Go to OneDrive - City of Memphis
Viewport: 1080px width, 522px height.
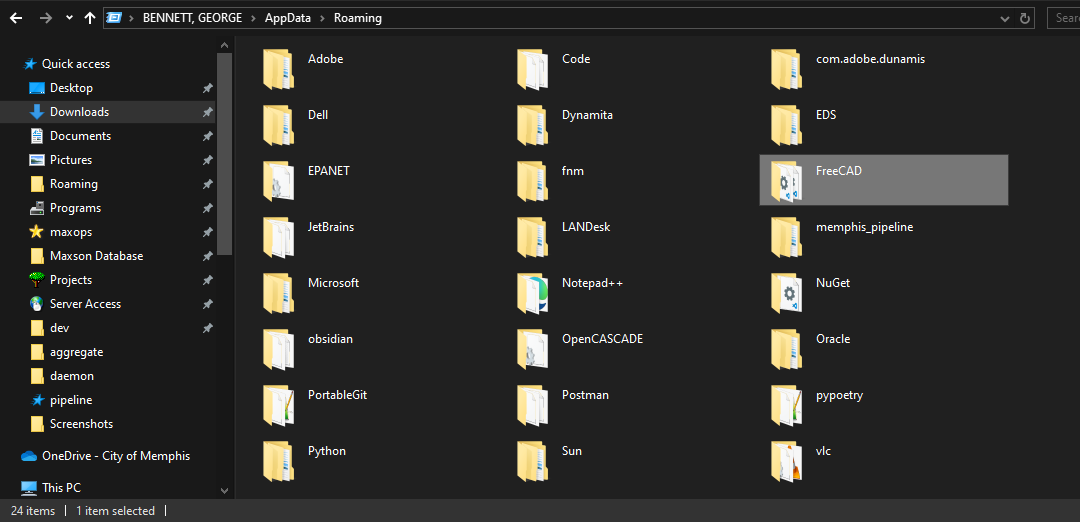115,456
